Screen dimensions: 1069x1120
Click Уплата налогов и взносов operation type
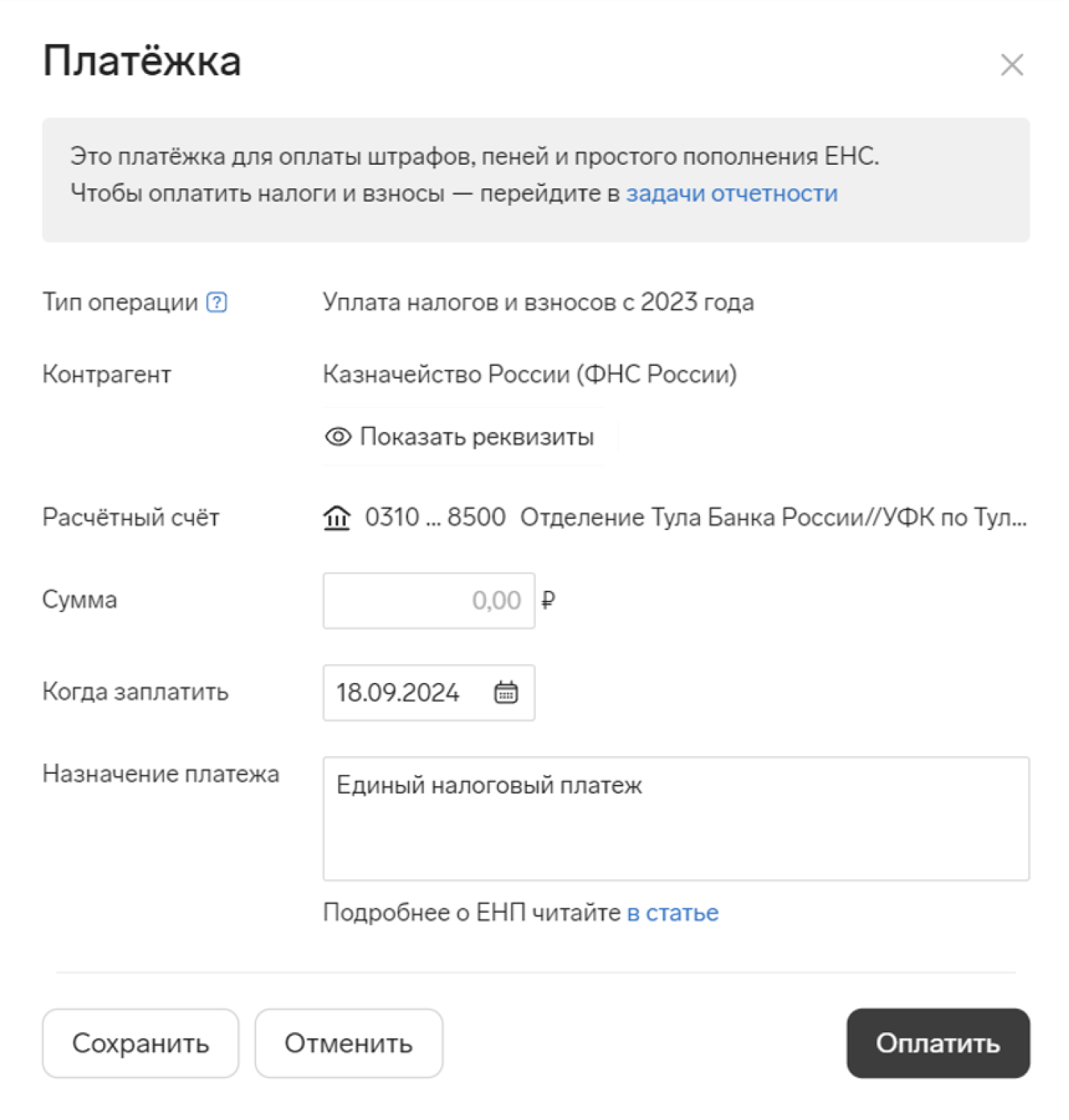[538, 302]
